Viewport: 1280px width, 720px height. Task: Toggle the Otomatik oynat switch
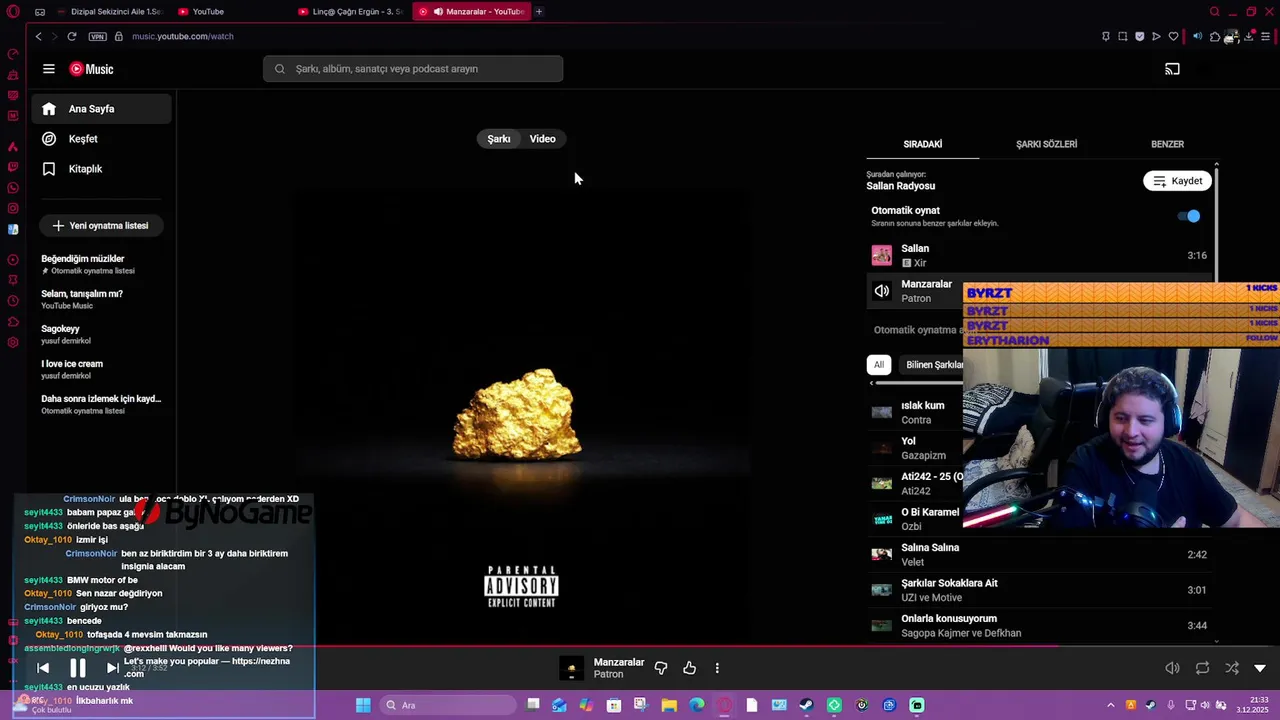pyautogui.click(x=1189, y=216)
